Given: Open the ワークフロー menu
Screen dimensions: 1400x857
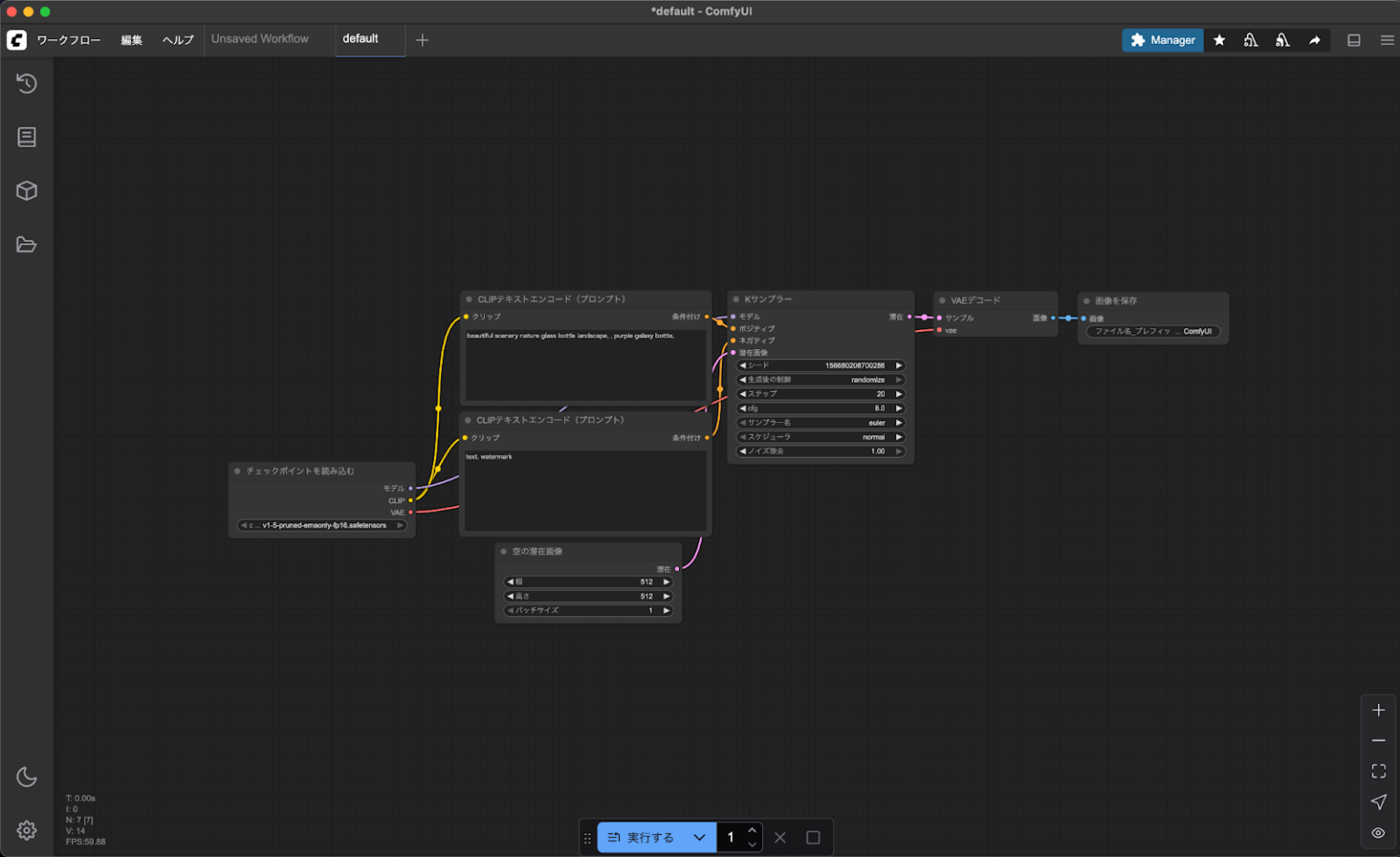Looking at the screenshot, I should click(x=68, y=40).
